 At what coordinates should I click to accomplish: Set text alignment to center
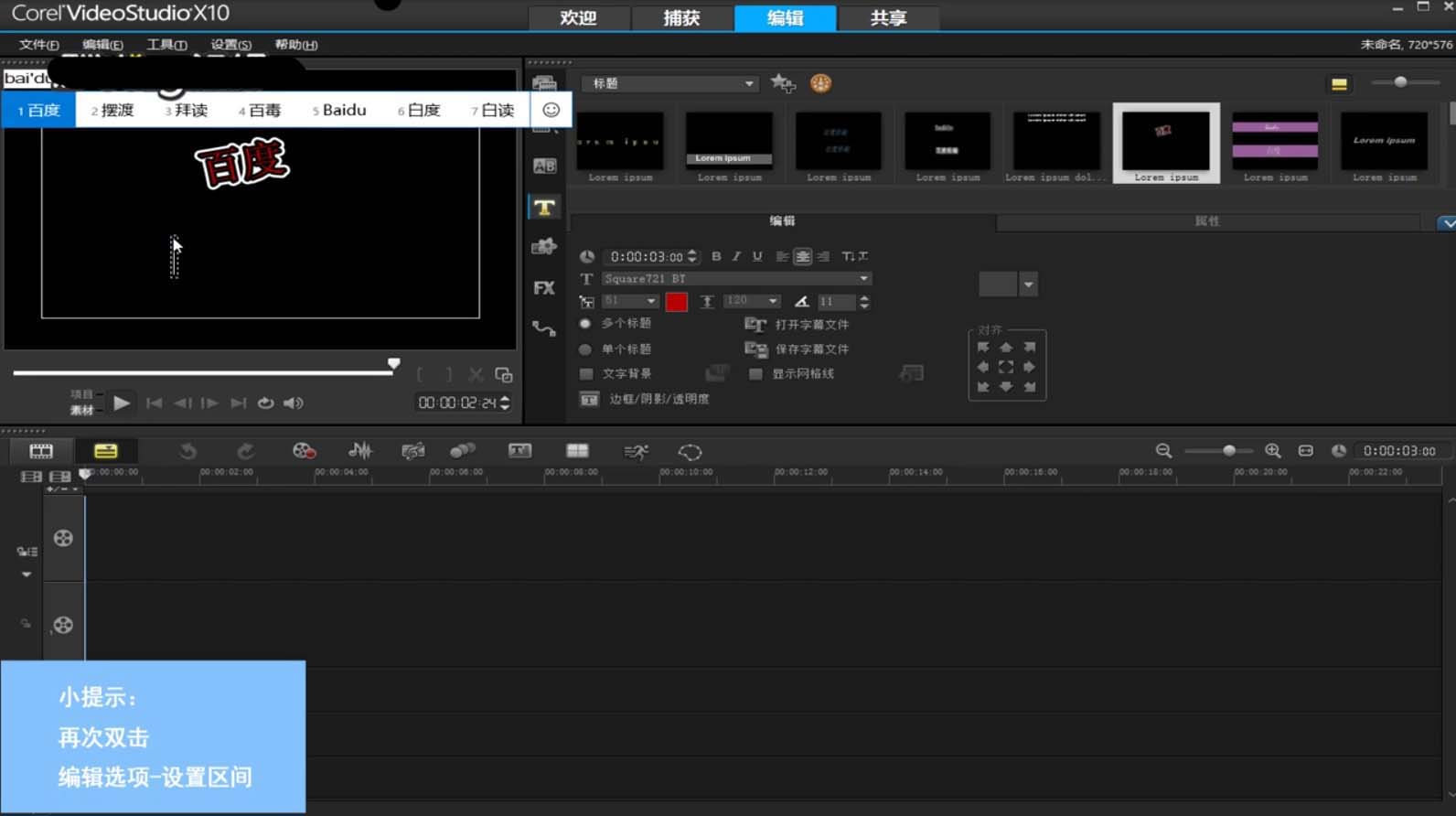pos(802,256)
